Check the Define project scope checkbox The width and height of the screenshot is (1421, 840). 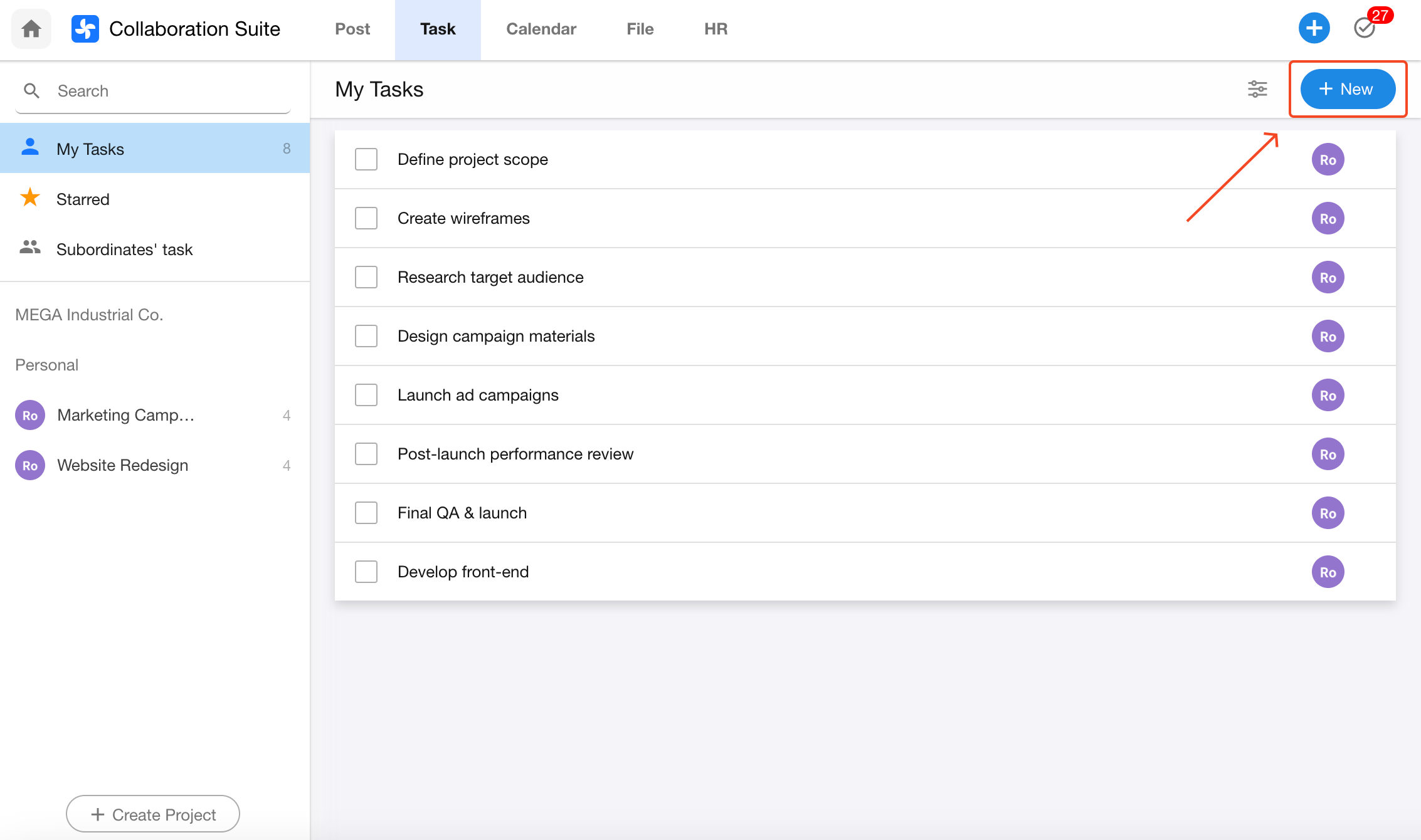(x=366, y=159)
